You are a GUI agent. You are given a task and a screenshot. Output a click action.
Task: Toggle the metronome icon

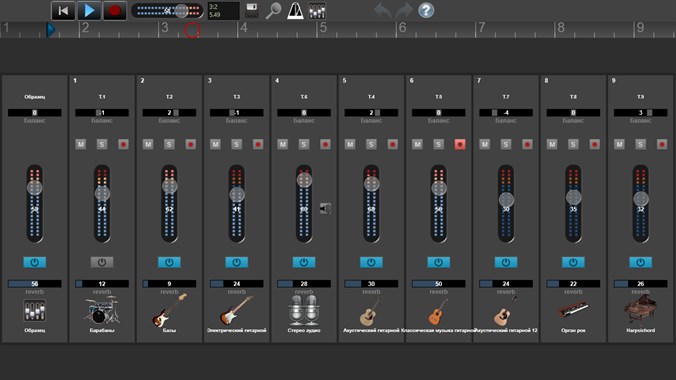[295, 11]
